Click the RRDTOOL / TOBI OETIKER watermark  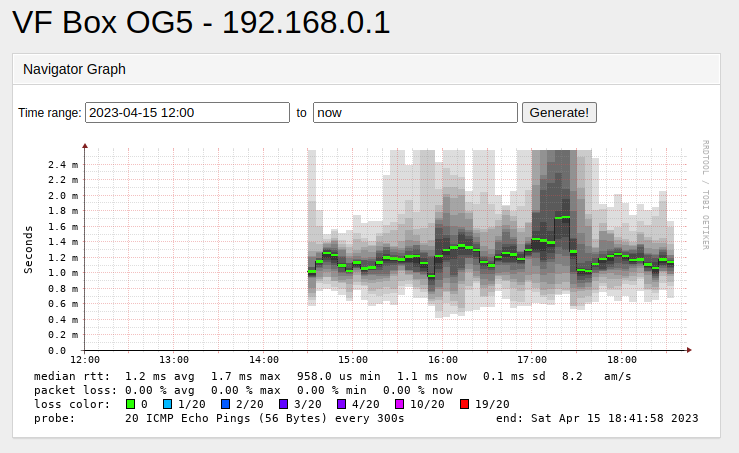705,195
